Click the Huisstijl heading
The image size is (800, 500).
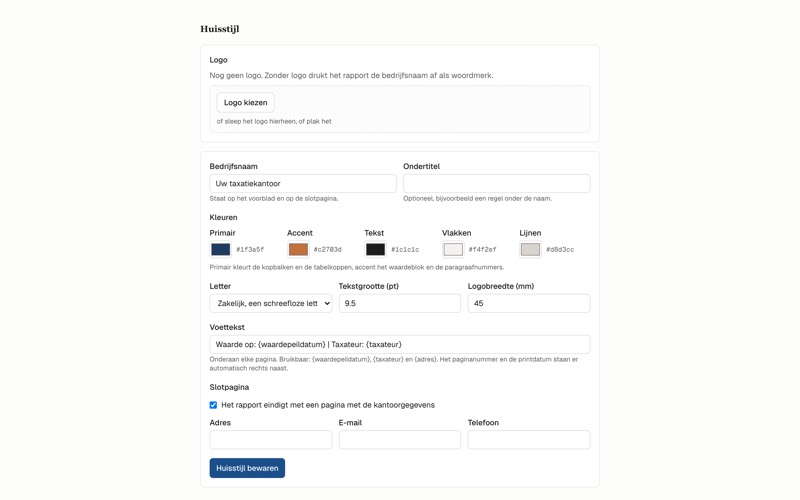pos(220,29)
